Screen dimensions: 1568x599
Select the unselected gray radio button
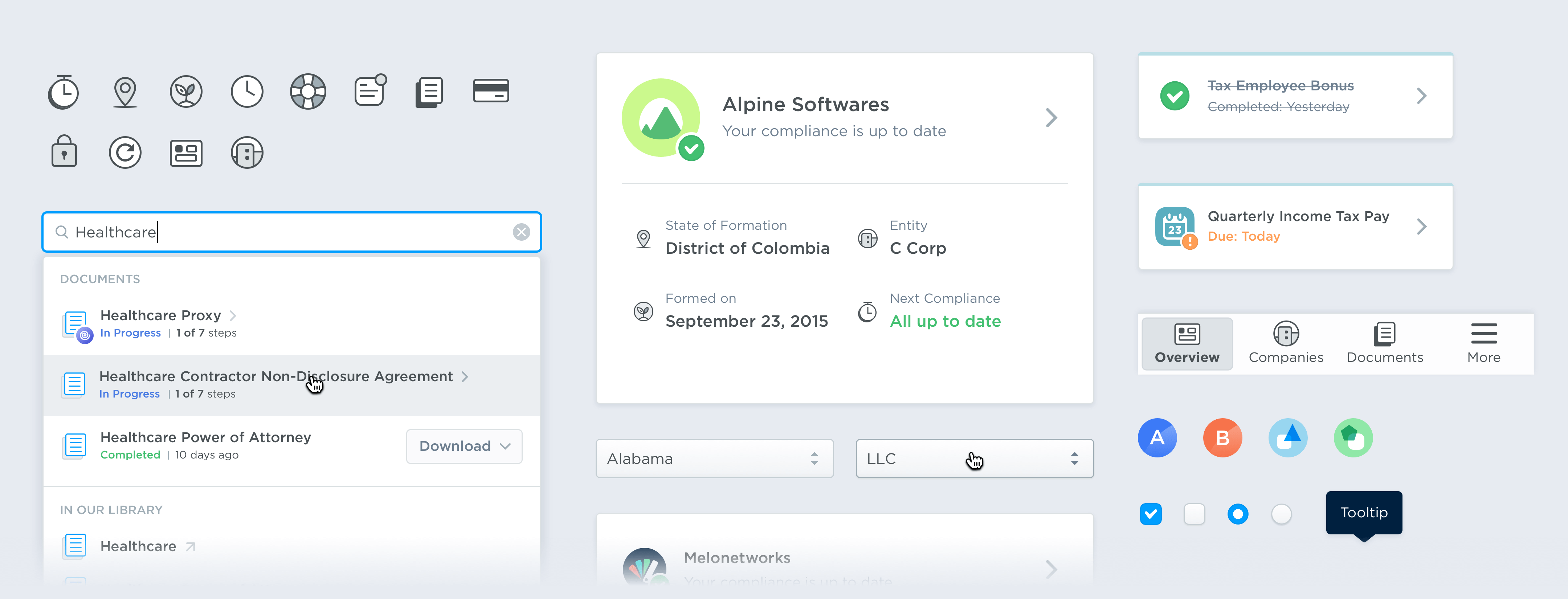[1281, 514]
